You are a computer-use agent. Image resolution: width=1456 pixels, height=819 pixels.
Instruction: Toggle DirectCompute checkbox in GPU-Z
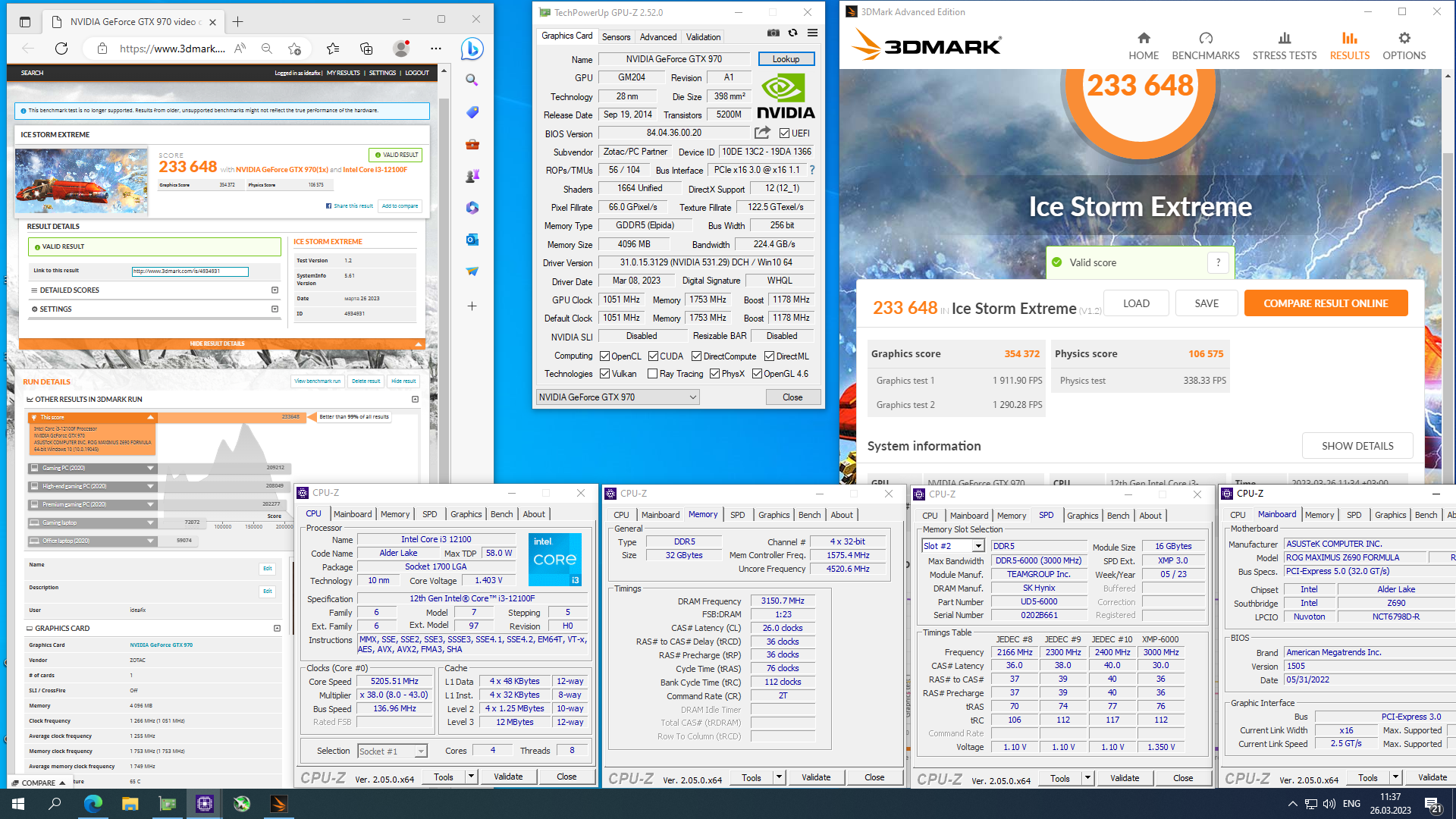coord(696,356)
